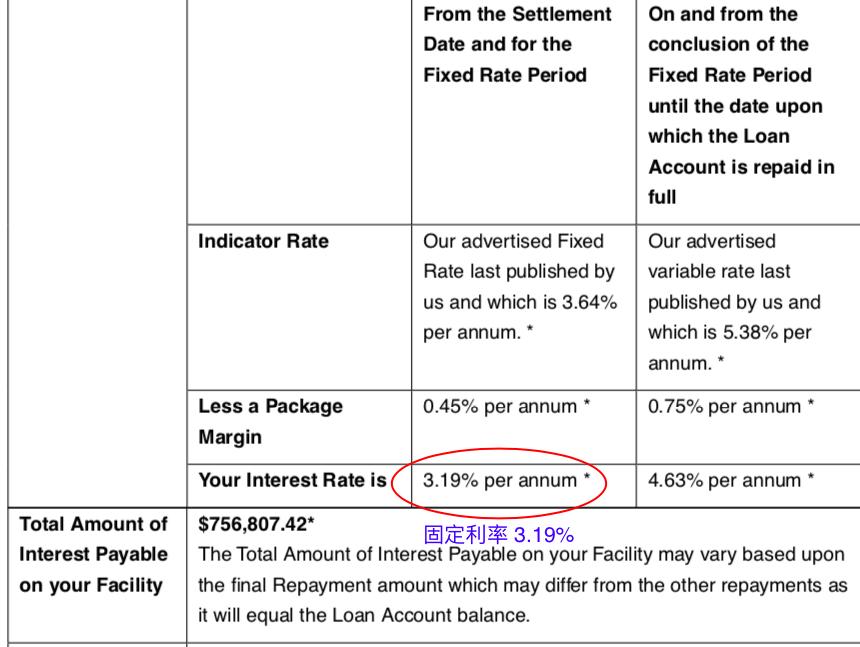Screen dimensions: 860x647
Task: Select the final Repayment amount phrase
Action: point(327,585)
